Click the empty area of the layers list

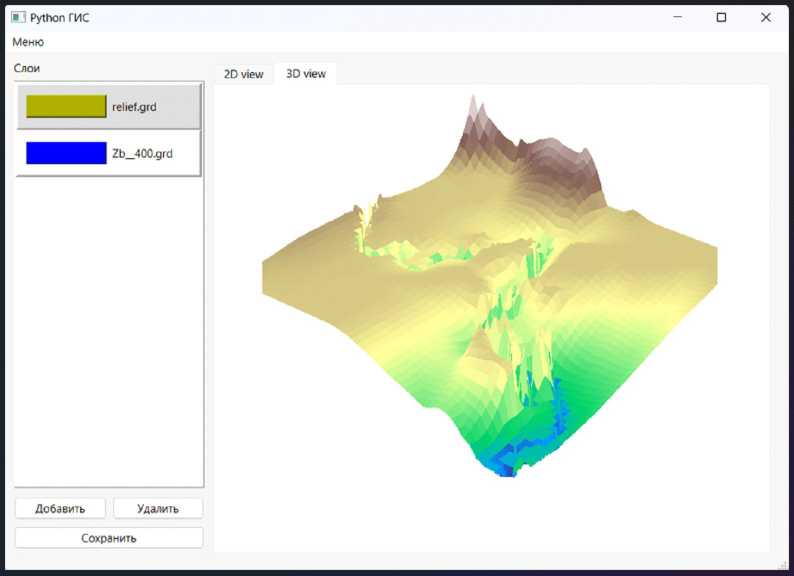click(109, 330)
